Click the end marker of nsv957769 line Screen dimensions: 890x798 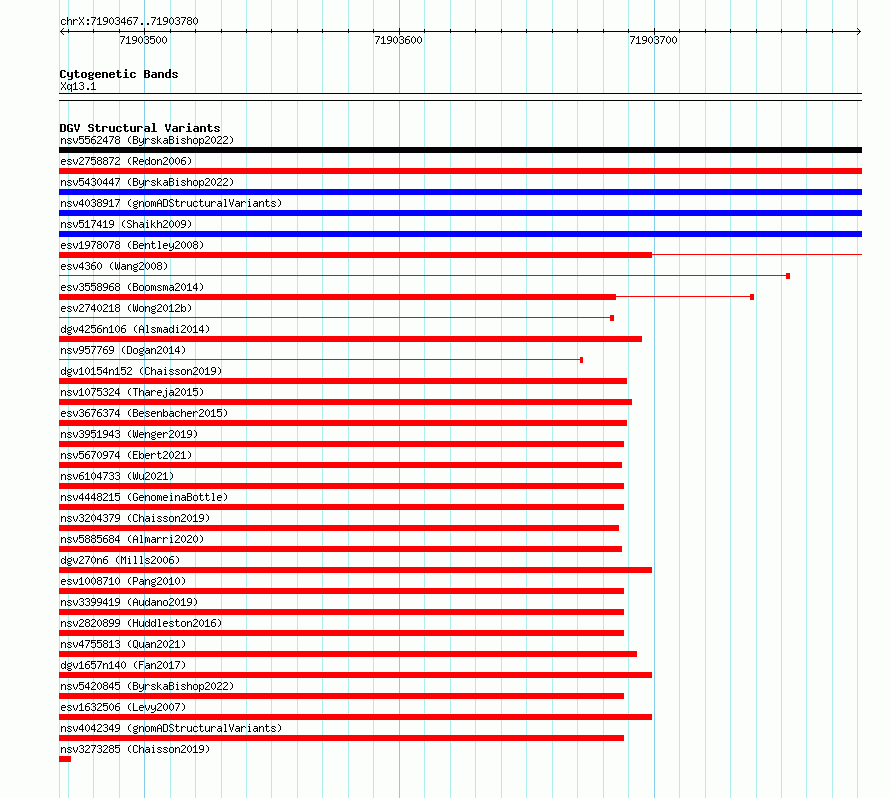(x=581, y=360)
